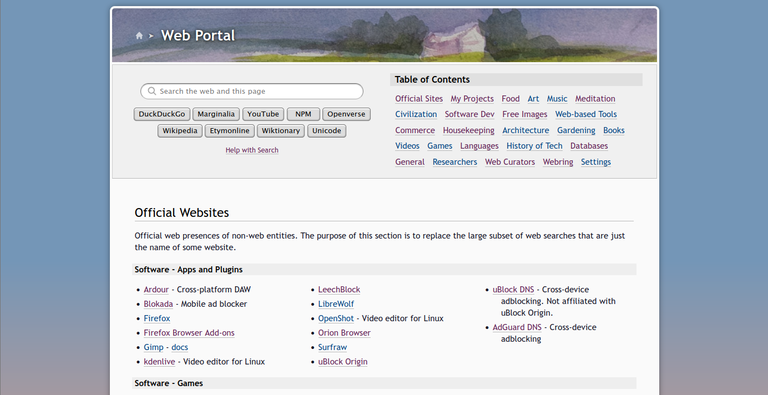Click the YouTube search button
768x395 pixels.
(x=263, y=114)
